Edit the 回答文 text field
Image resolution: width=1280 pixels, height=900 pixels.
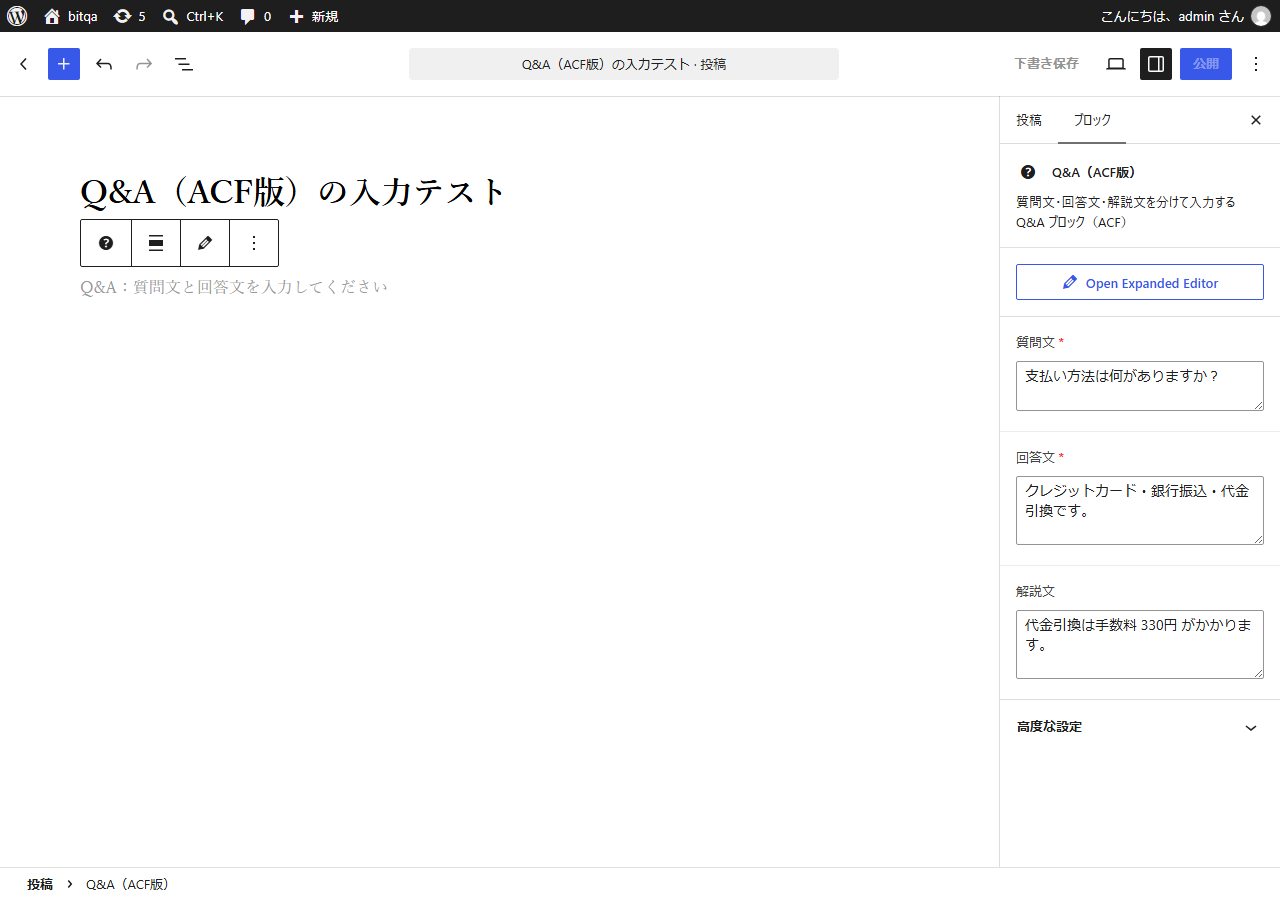point(1140,511)
